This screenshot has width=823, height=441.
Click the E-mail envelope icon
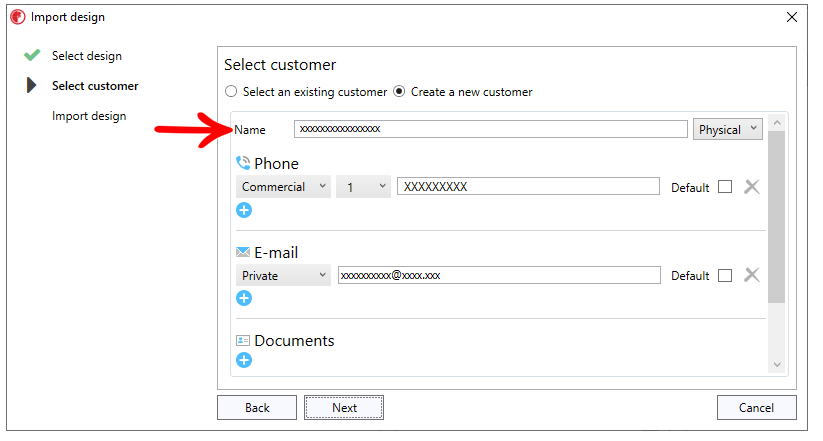coord(242,252)
